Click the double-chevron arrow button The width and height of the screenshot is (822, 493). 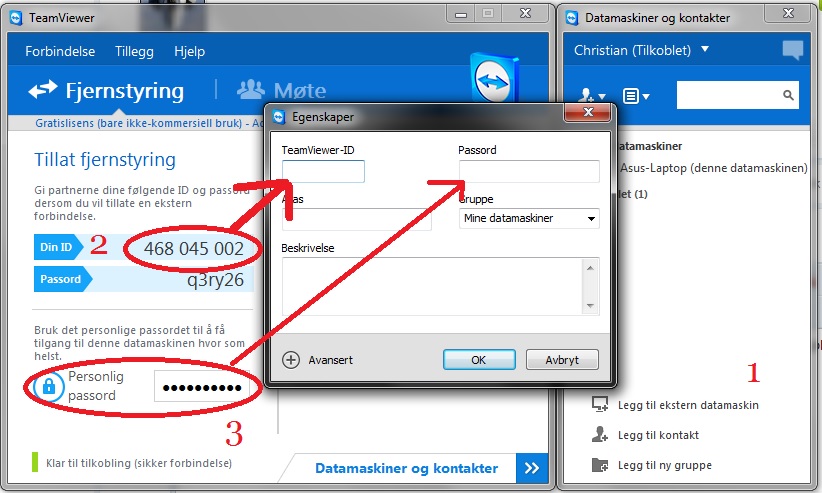point(532,468)
